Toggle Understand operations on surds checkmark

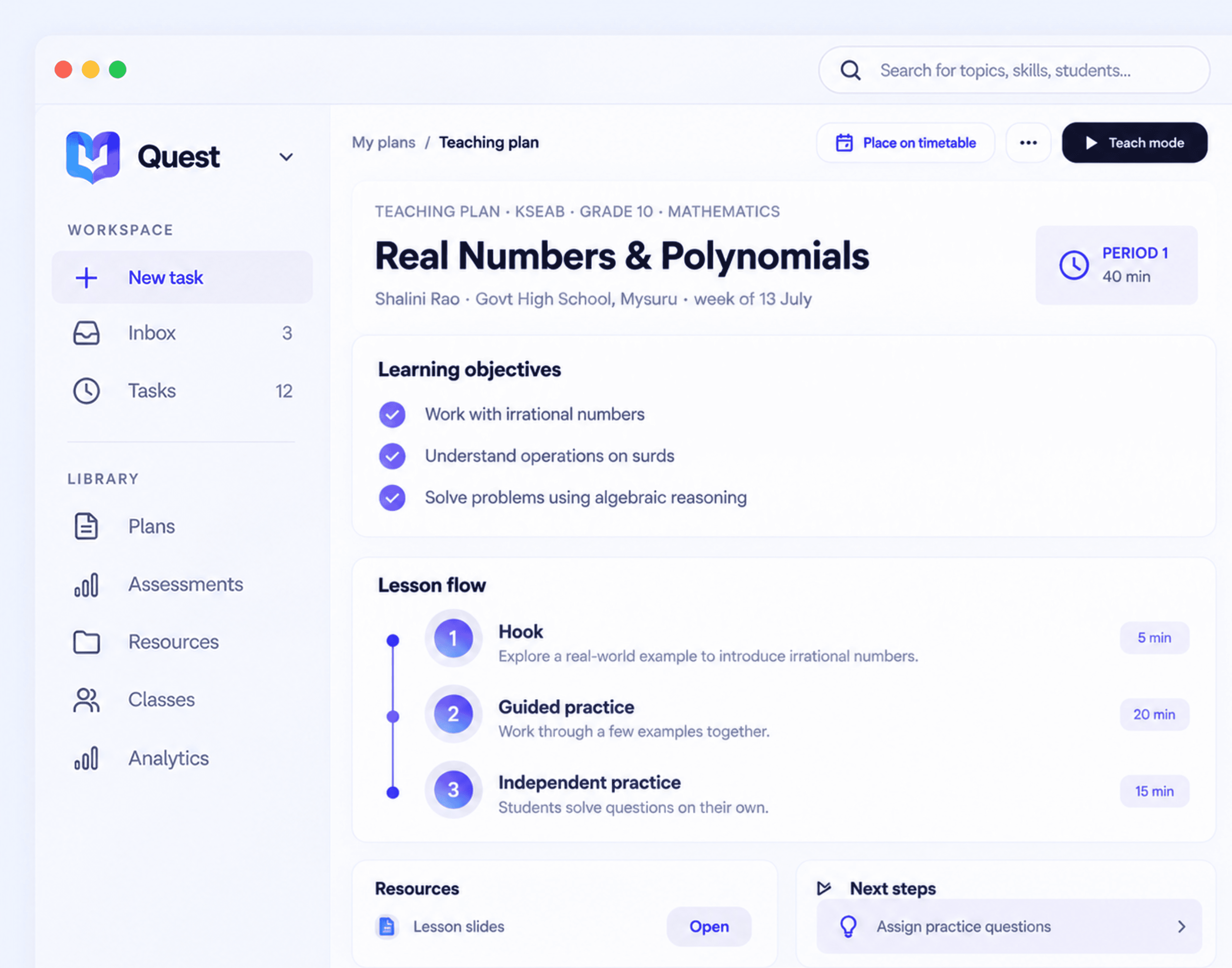tap(392, 456)
